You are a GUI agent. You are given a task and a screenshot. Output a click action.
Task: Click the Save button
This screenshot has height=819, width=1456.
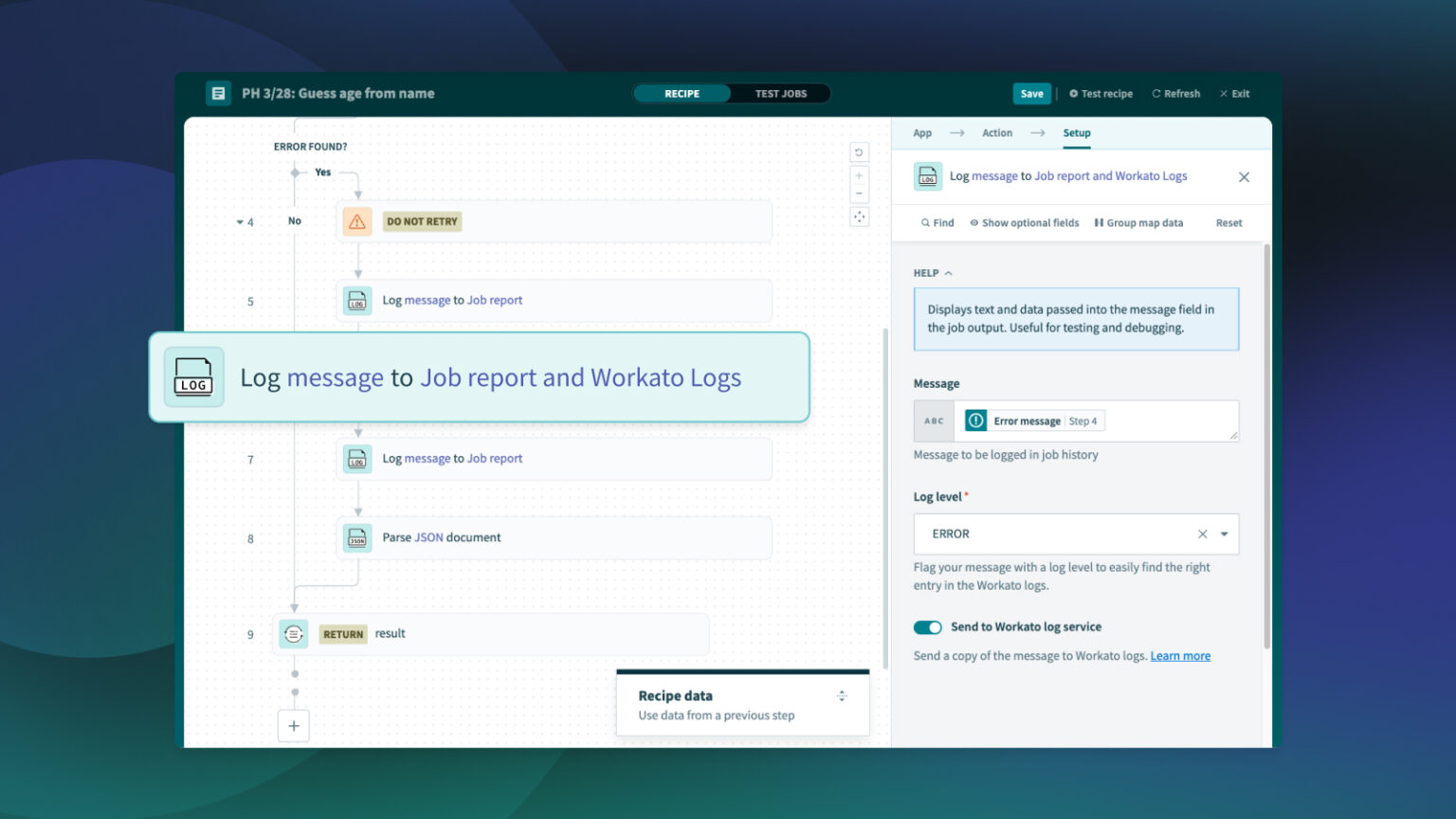(1031, 93)
